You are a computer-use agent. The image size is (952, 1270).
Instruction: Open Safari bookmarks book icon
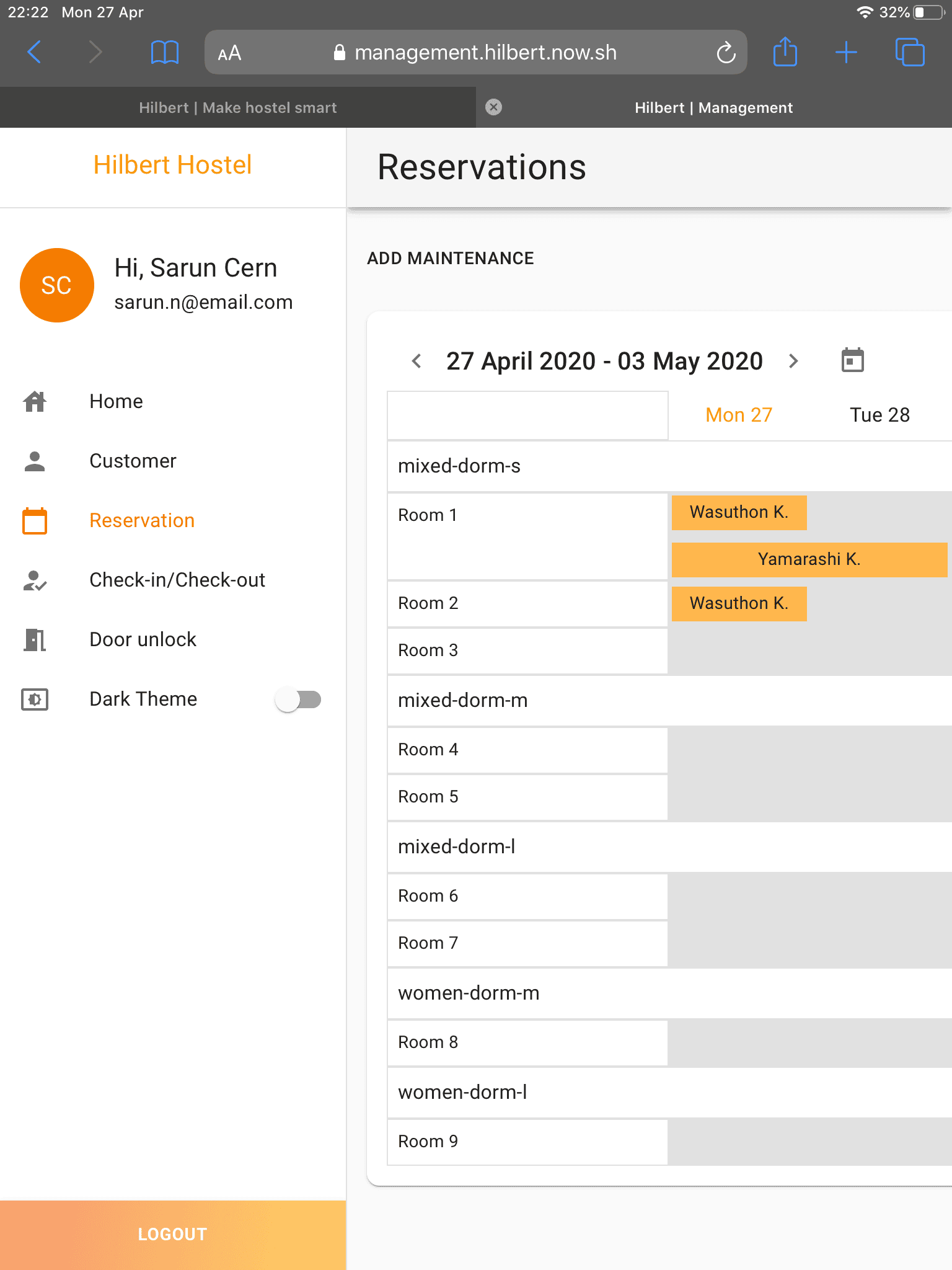pos(165,52)
